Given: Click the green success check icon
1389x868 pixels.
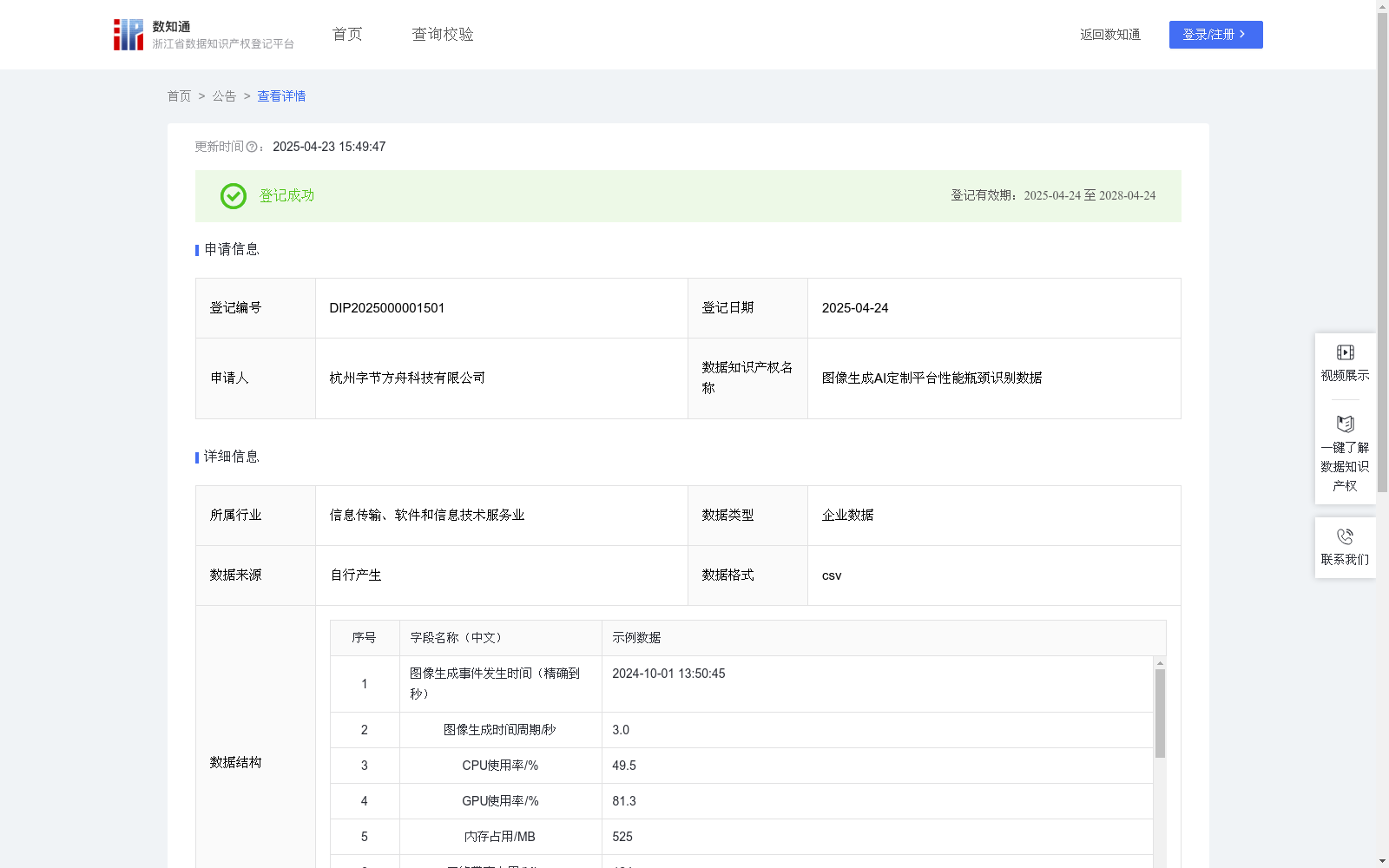Looking at the screenshot, I should click(x=233, y=196).
